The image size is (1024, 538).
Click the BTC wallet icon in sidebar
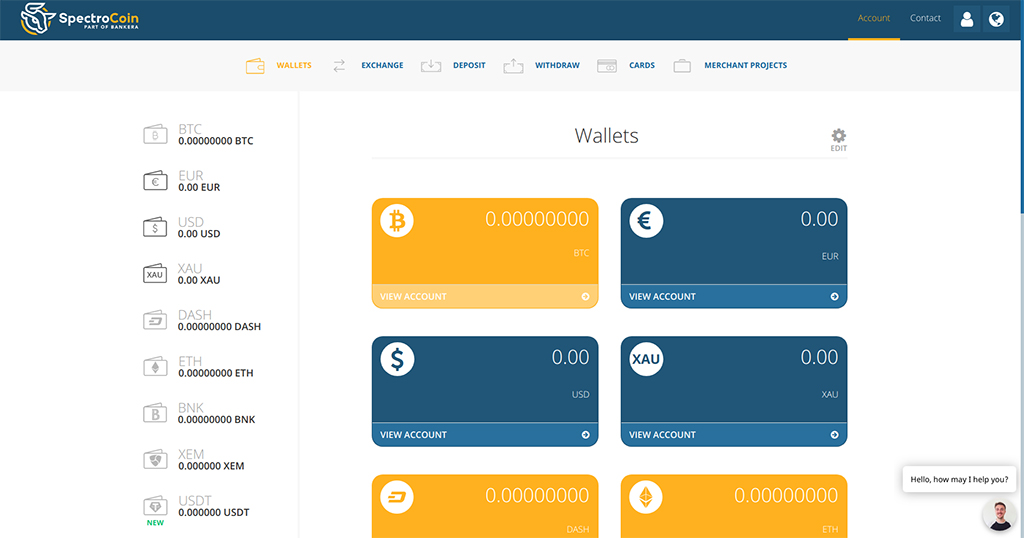pos(155,134)
